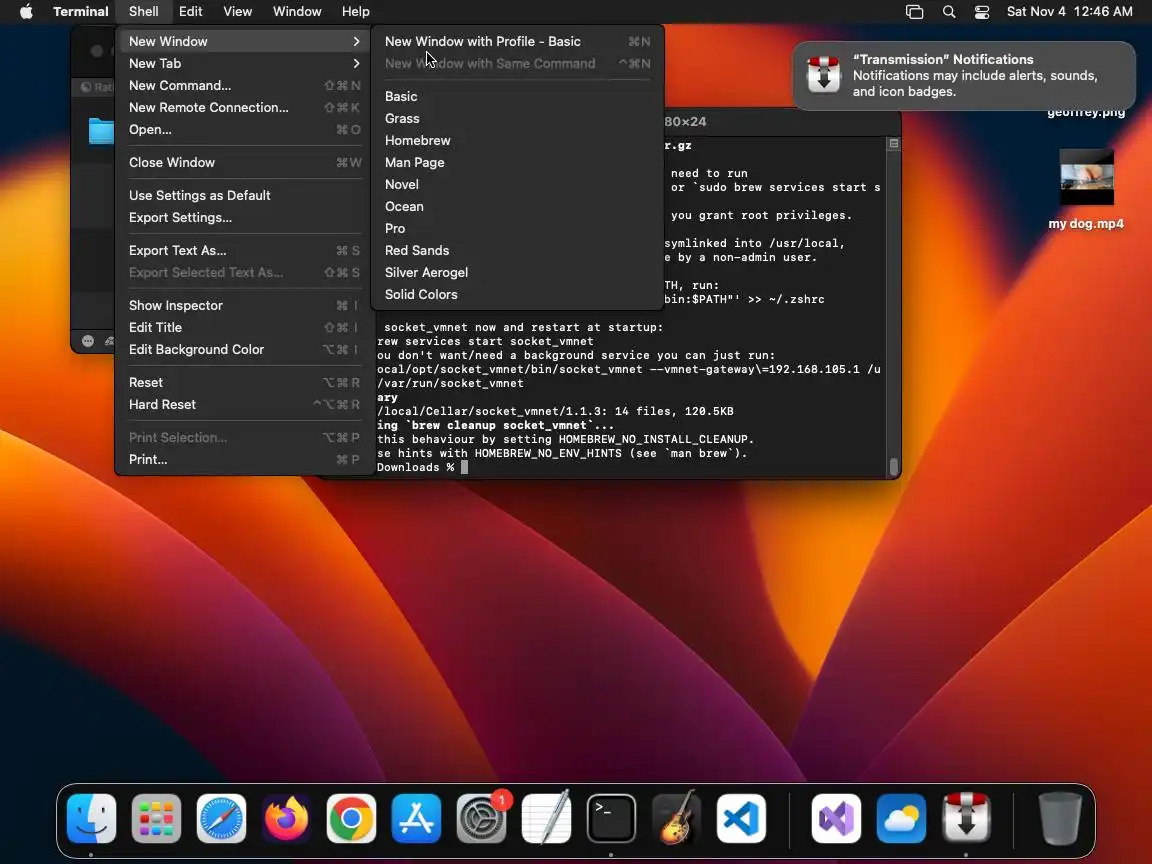Open the View menu
Image resolution: width=1152 pixels, height=864 pixels.
[237, 11]
